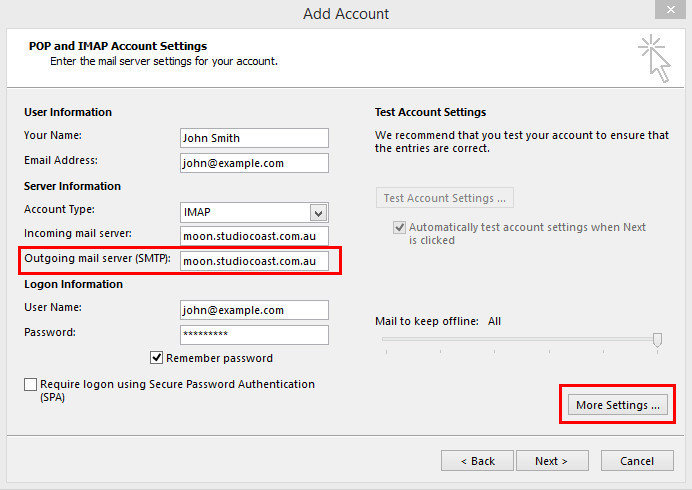Click the 'User Information' heading
The height and width of the screenshot is (490, 692).
[68, 112]
